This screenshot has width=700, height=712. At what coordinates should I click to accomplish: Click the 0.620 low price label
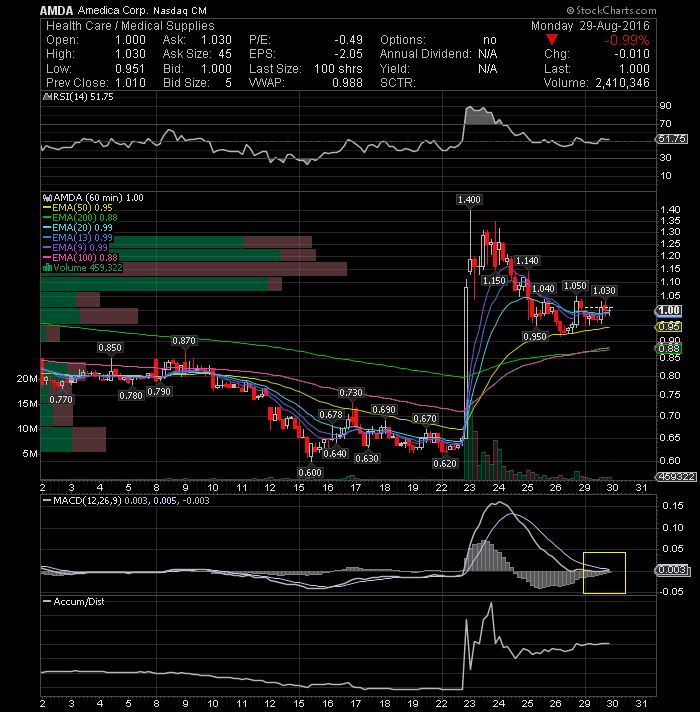click(445, 464)
